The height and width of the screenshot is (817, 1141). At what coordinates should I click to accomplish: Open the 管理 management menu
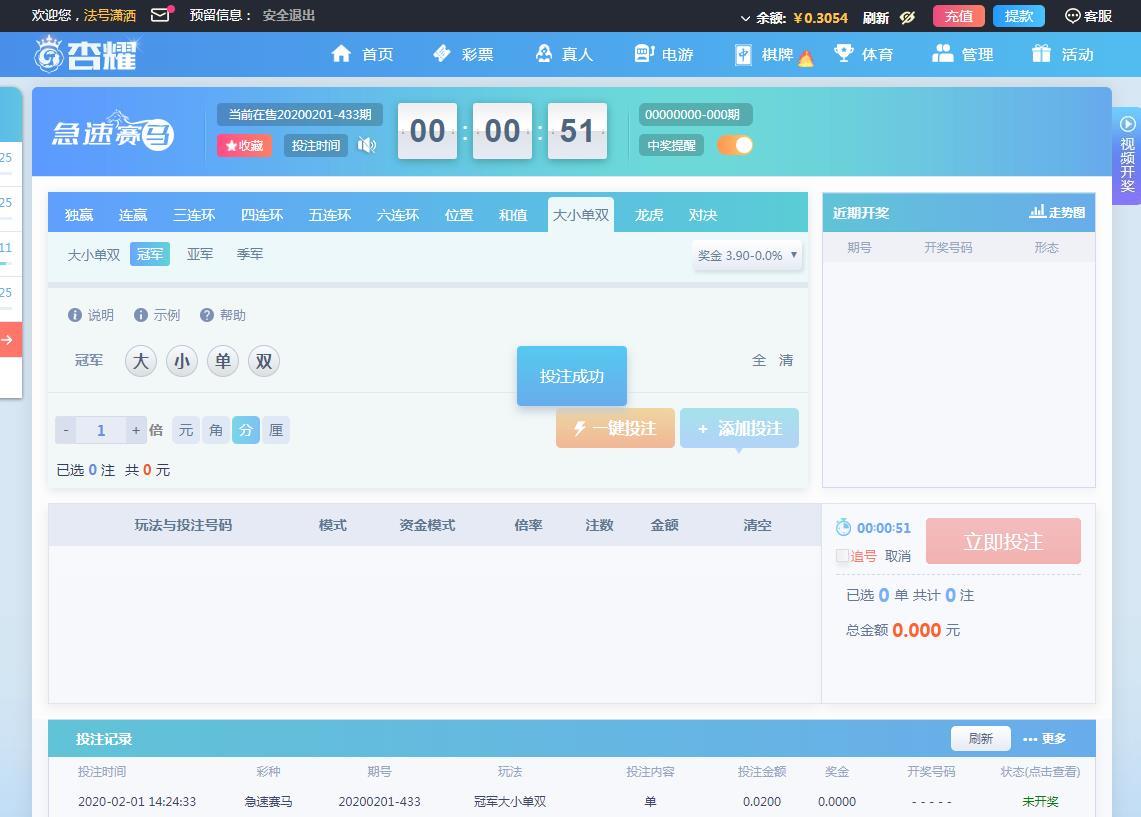pos(962,54)
